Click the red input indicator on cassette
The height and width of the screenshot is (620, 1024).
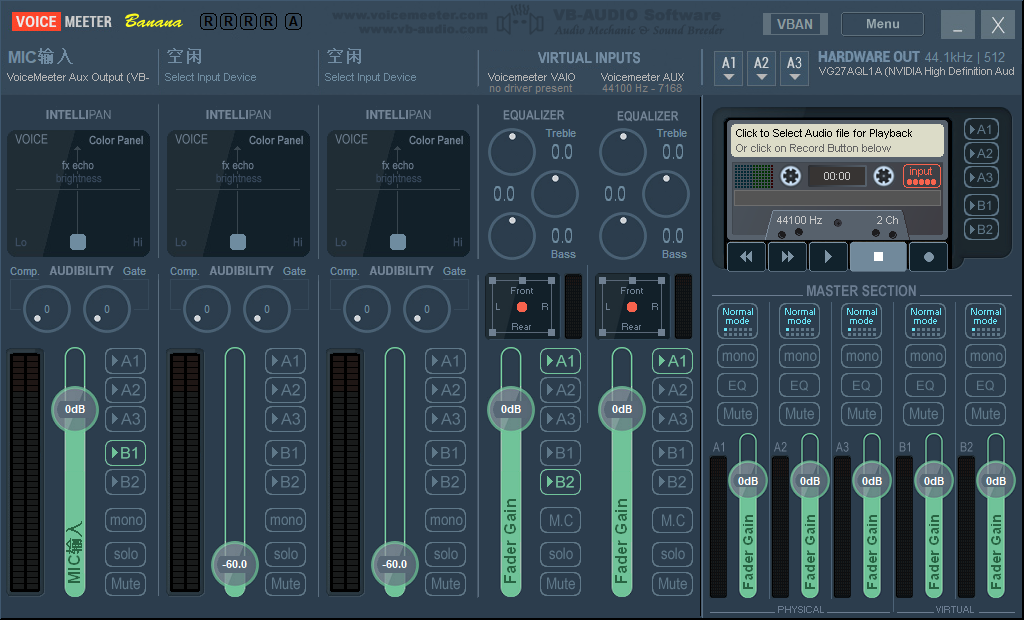coord(921,176)
